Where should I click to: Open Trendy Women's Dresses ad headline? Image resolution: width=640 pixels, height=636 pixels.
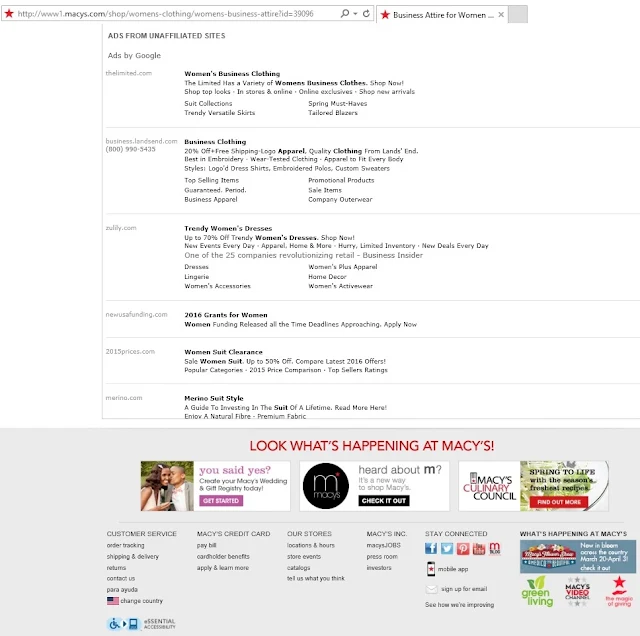pos(228,228)
